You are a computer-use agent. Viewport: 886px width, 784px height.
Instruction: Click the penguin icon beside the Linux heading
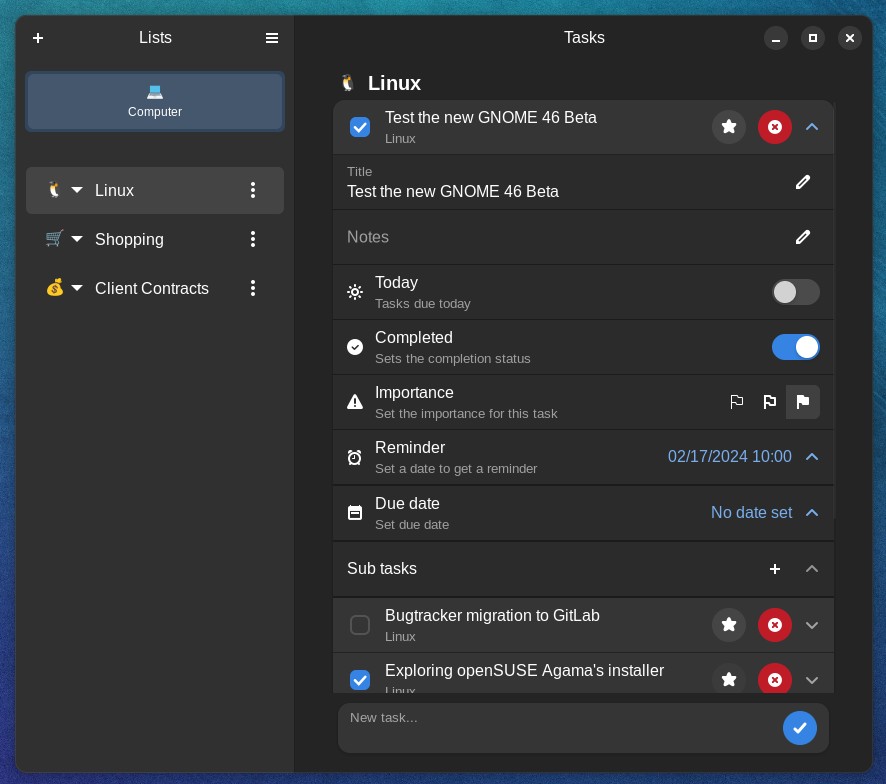pos(348,83)
